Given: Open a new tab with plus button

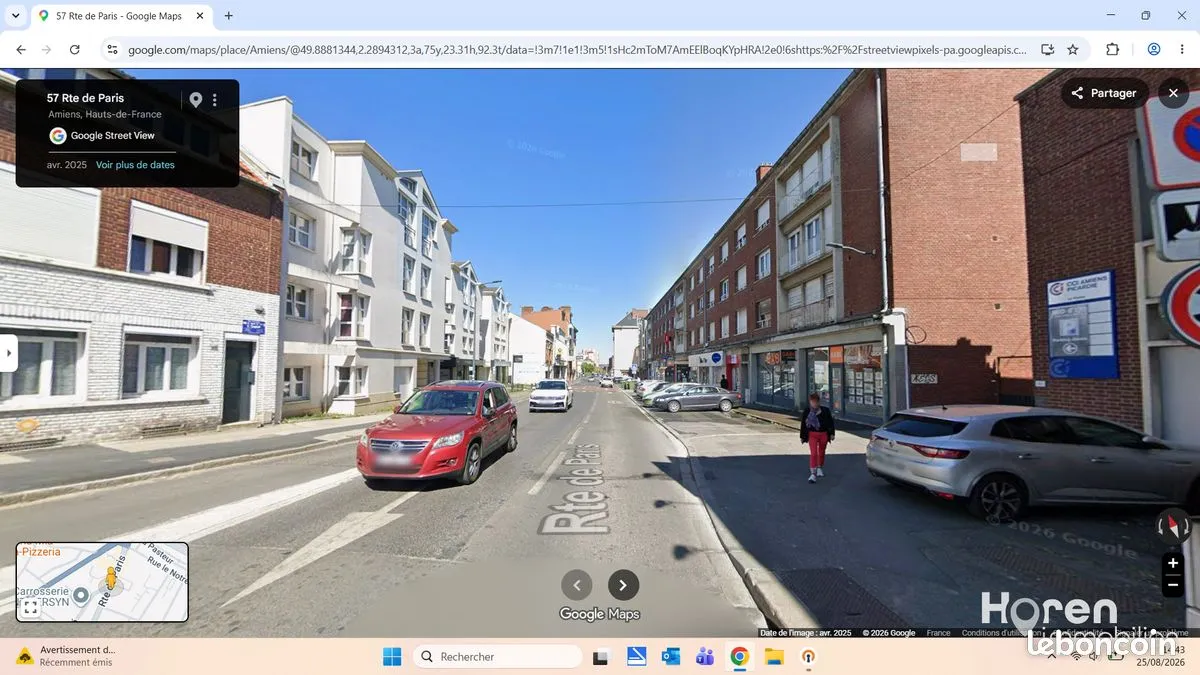Looking at the screenshot, I should (229, 16).
